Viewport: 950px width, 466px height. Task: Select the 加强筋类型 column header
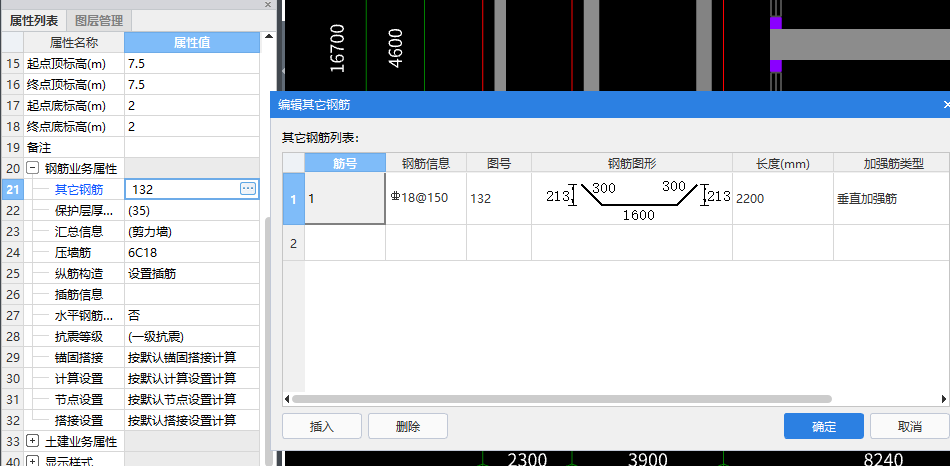(x=891, y=163)
